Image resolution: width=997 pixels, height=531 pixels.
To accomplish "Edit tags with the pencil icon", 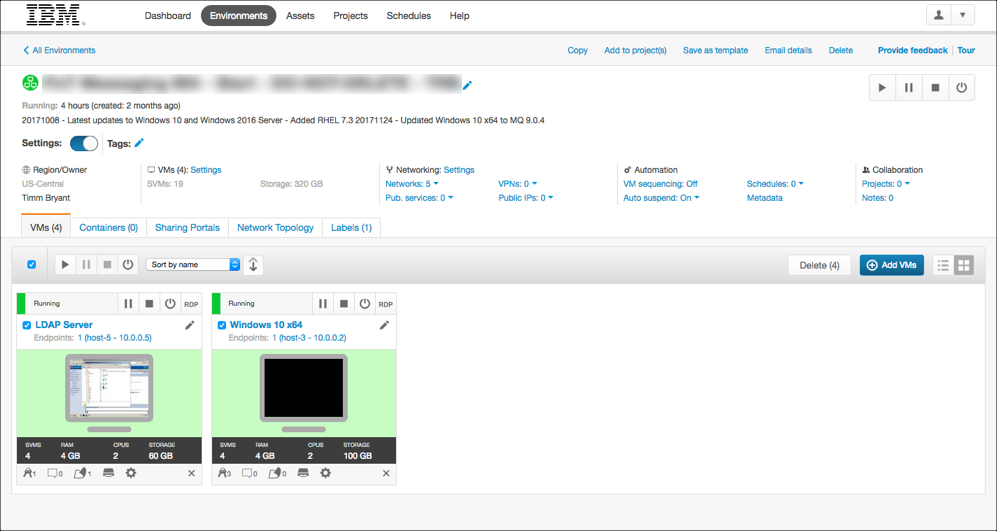I will pyautogui.click(x=139, y=143).
